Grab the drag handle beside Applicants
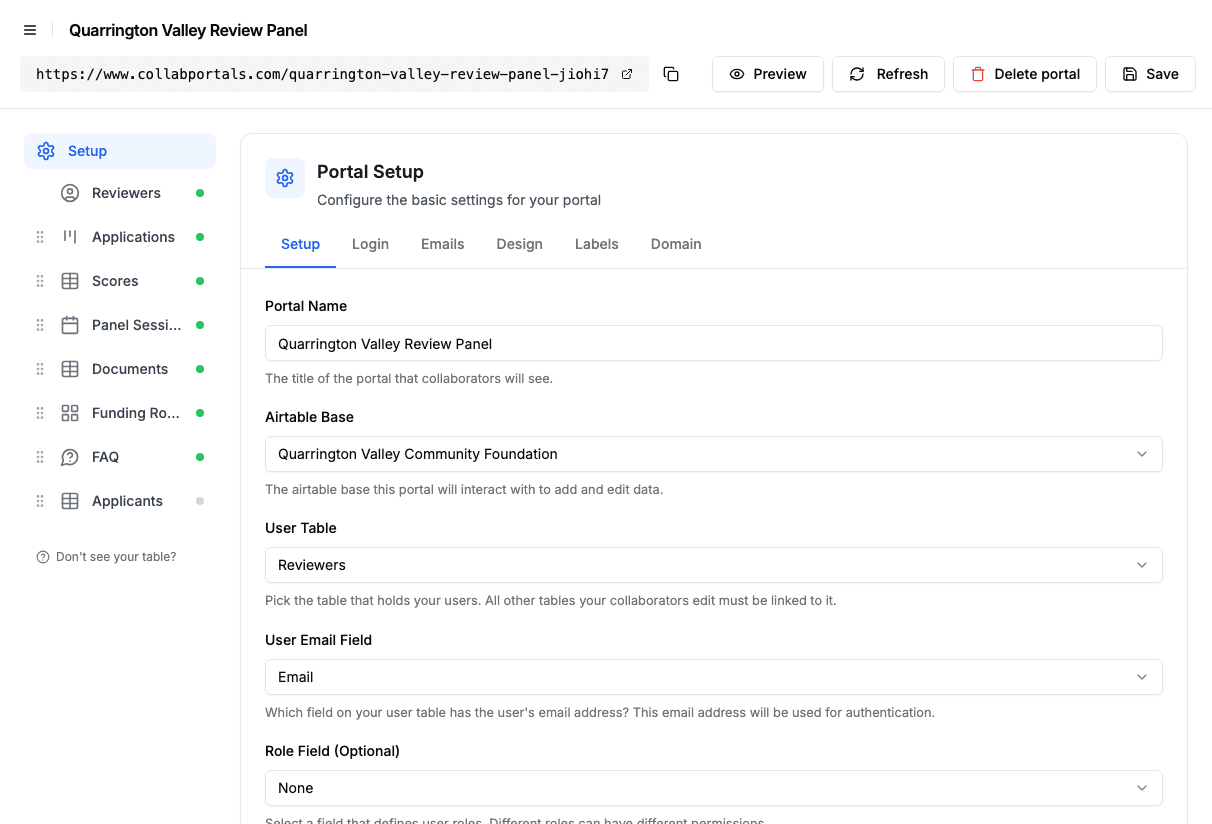1212x824 pixels. click(x=40, y=501)
